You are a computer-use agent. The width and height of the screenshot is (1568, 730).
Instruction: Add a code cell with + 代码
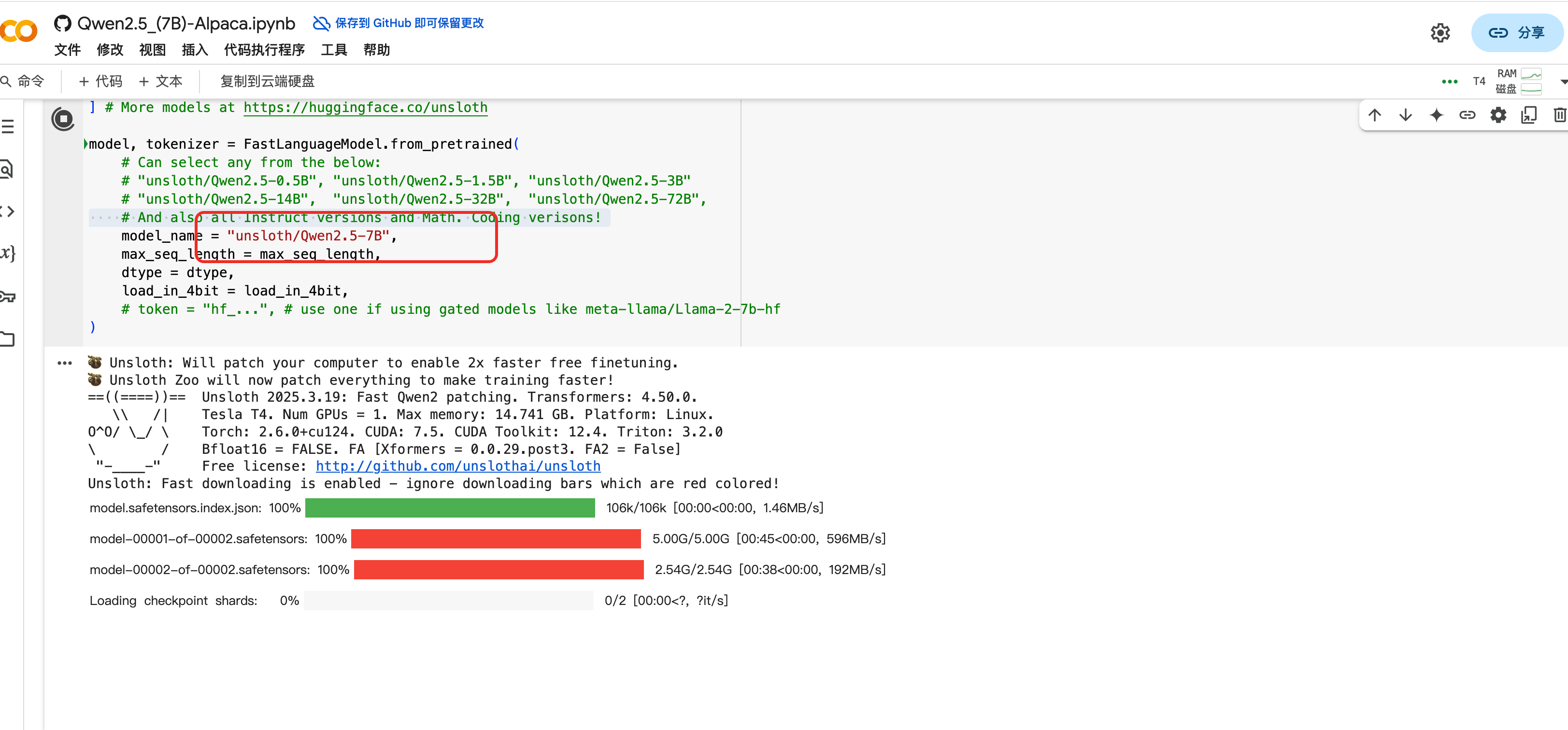(100, 81)
